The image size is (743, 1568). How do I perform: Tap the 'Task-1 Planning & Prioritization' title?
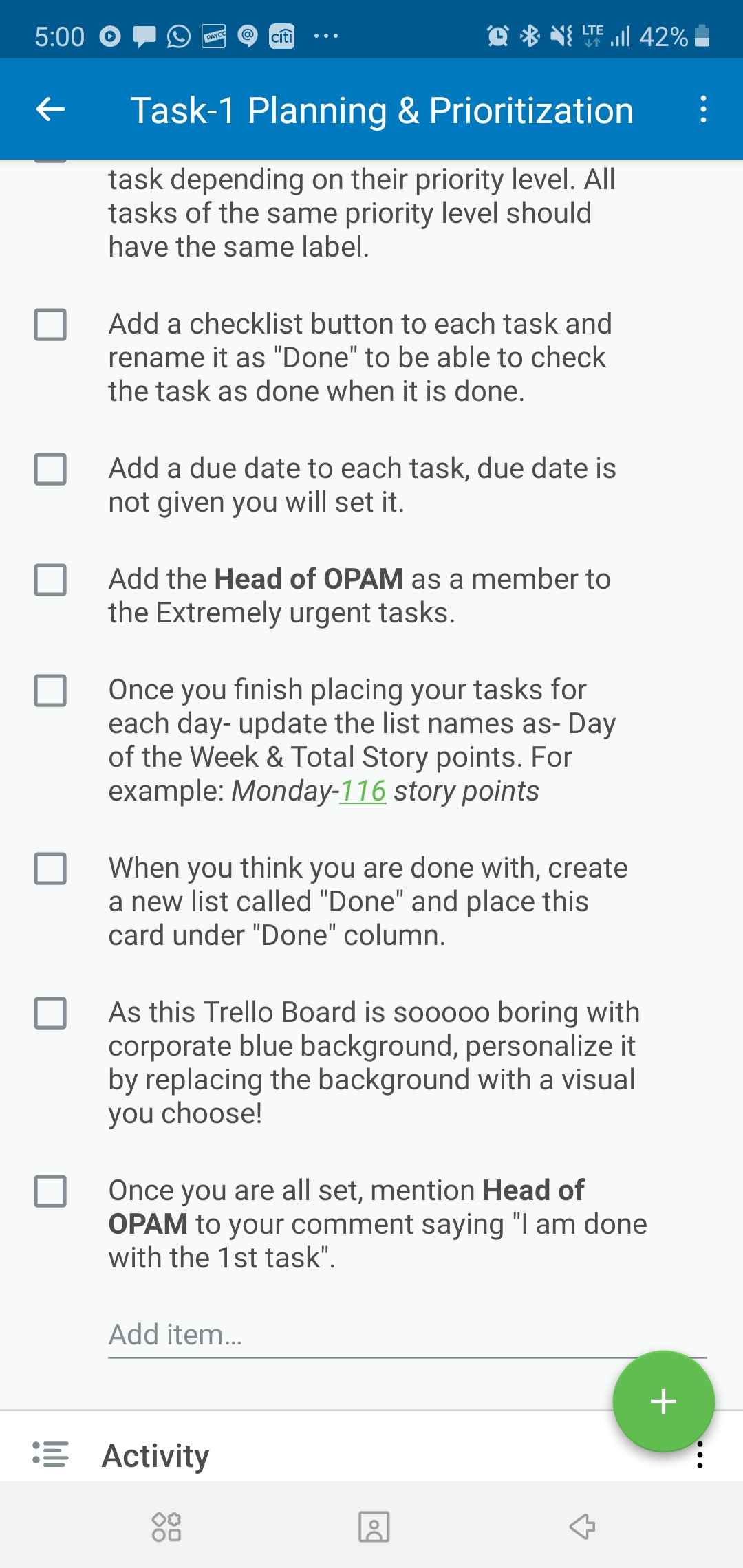click(x=382, y=110)
